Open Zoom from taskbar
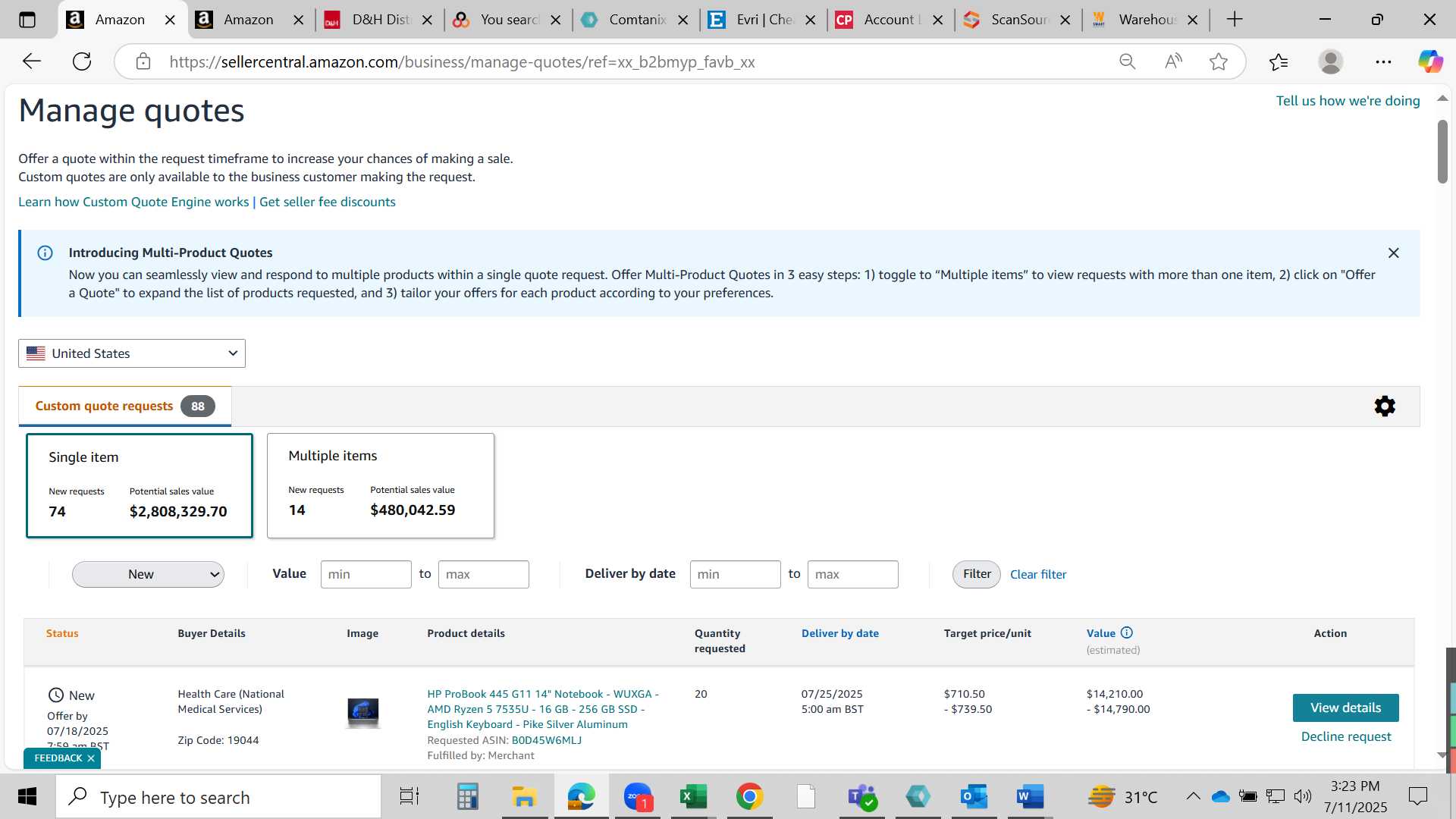This screenshot has width=1456, height=819. (639, 797)
